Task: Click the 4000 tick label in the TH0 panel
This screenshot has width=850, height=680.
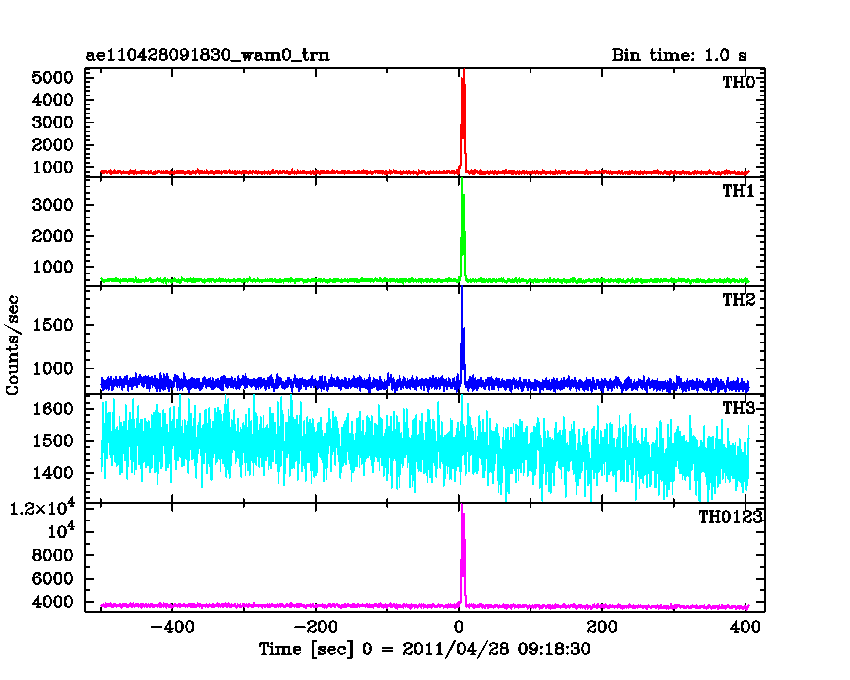Action: pyautogui.click(x=53, y=100)
